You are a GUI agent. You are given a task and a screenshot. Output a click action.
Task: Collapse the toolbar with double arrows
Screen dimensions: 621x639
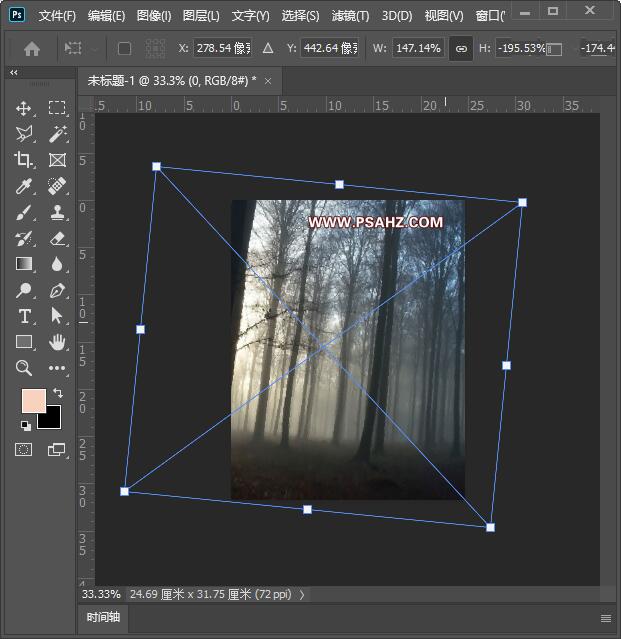tap(14, 73)
